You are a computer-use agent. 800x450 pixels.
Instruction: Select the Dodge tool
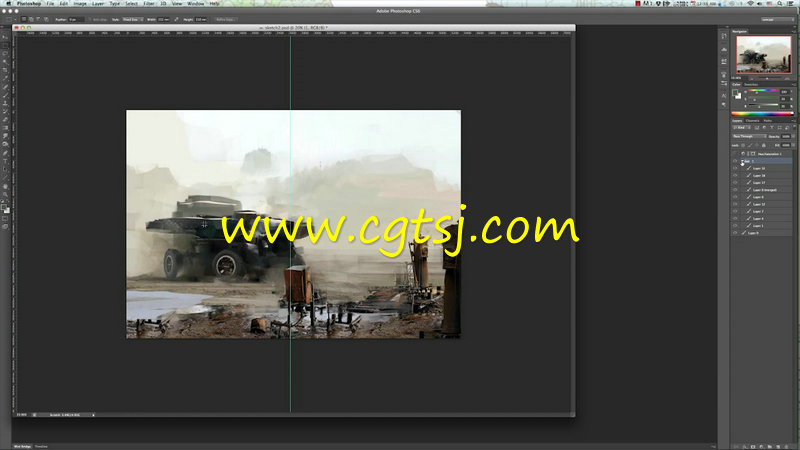coord(5,144)
